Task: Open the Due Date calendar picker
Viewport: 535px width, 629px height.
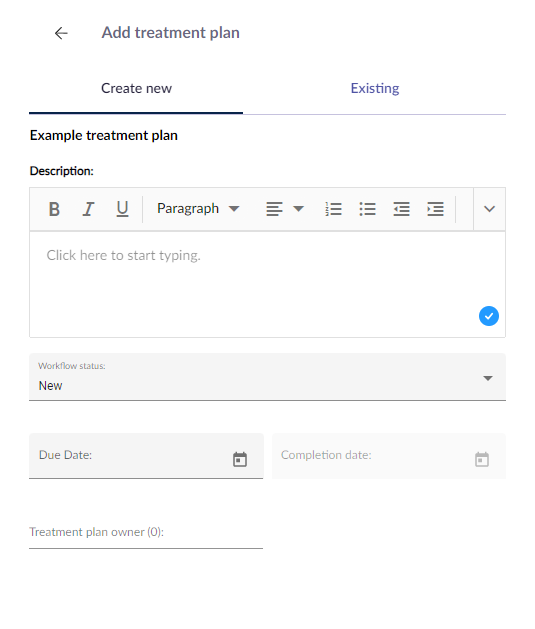Action: [240, 459]
